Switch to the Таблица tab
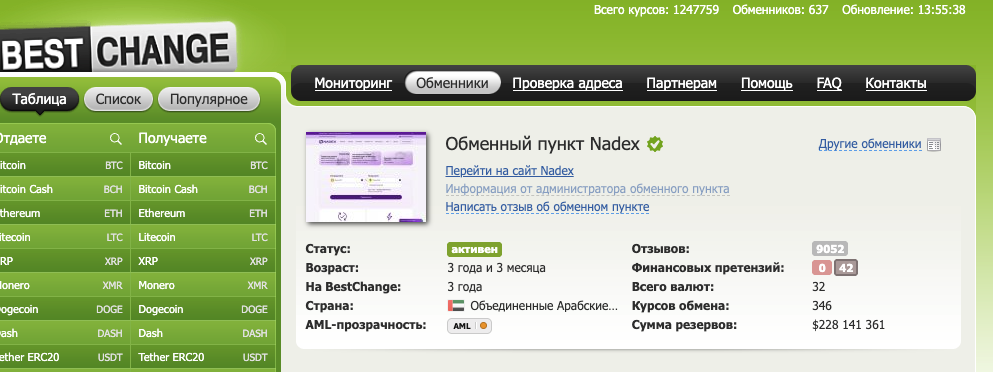993x372 pixels. pyautogui.click(x=39, y=99)
